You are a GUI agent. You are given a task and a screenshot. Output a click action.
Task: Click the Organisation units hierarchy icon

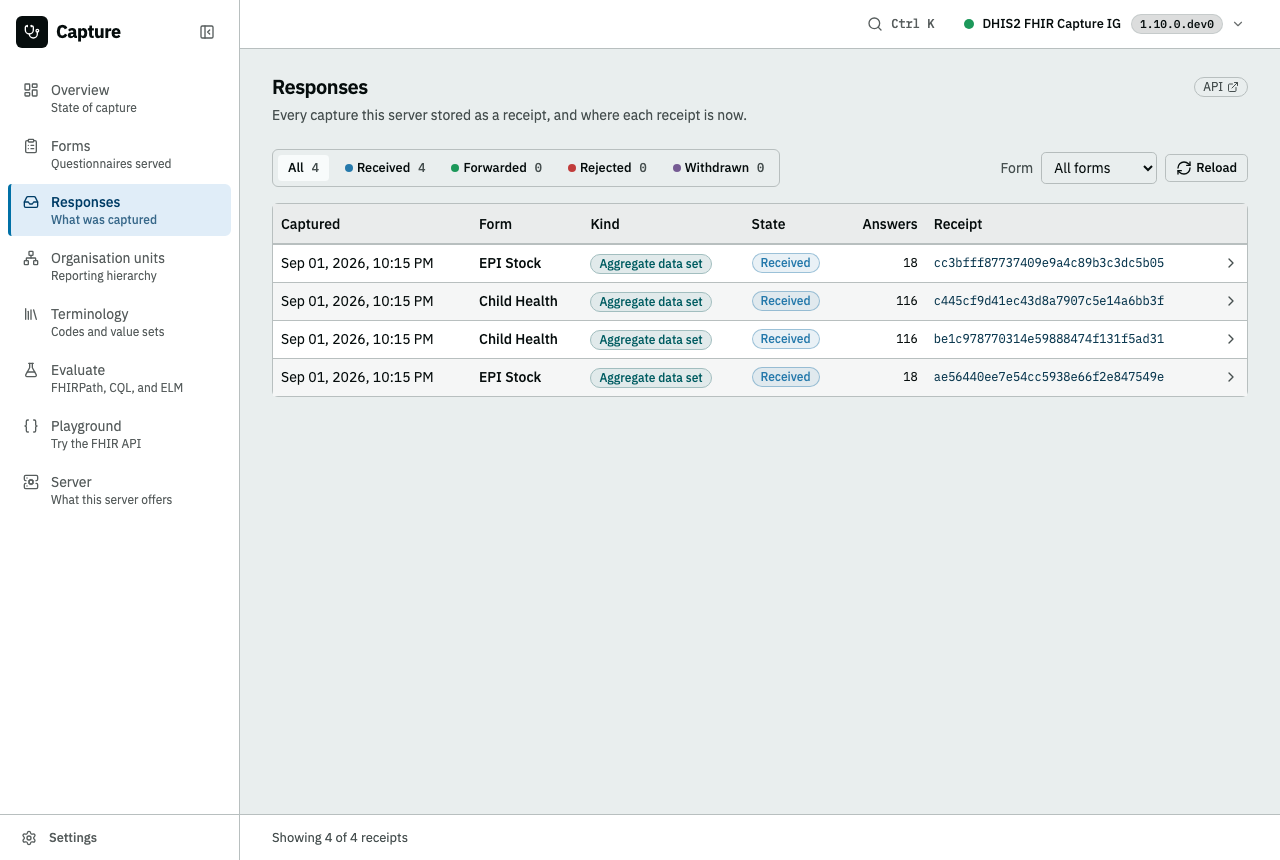click(31, 258)
